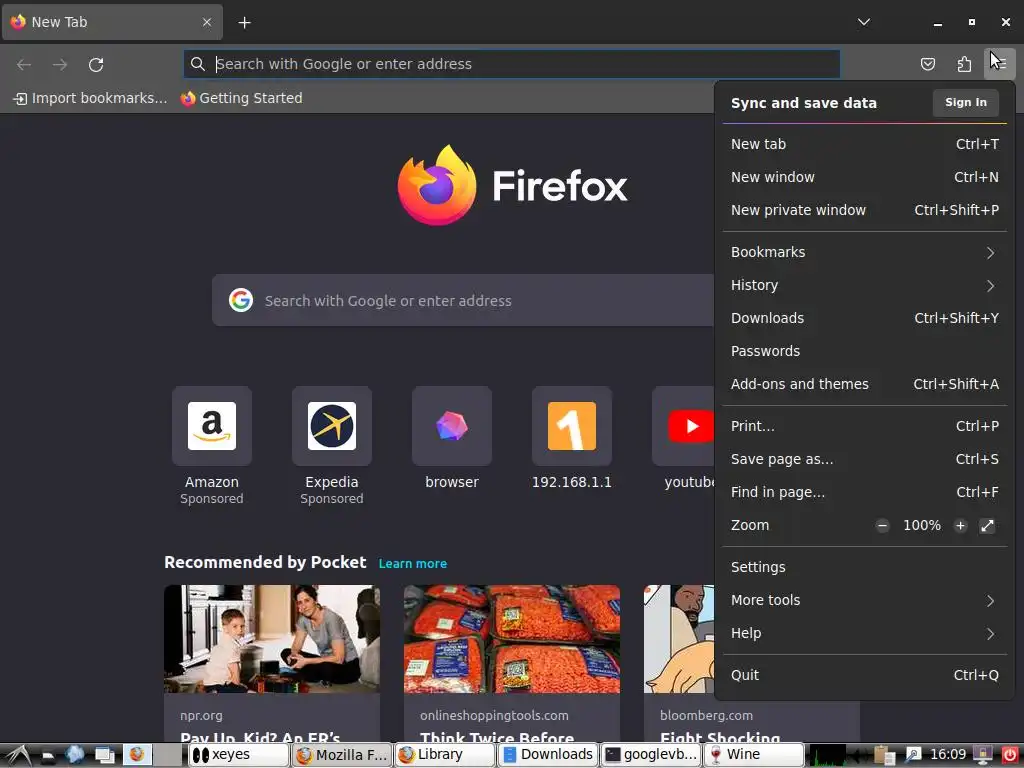The width and height of the screenshot is (1024, 768).
Task: Open Downloads from the menu
Action: (864, 318)
